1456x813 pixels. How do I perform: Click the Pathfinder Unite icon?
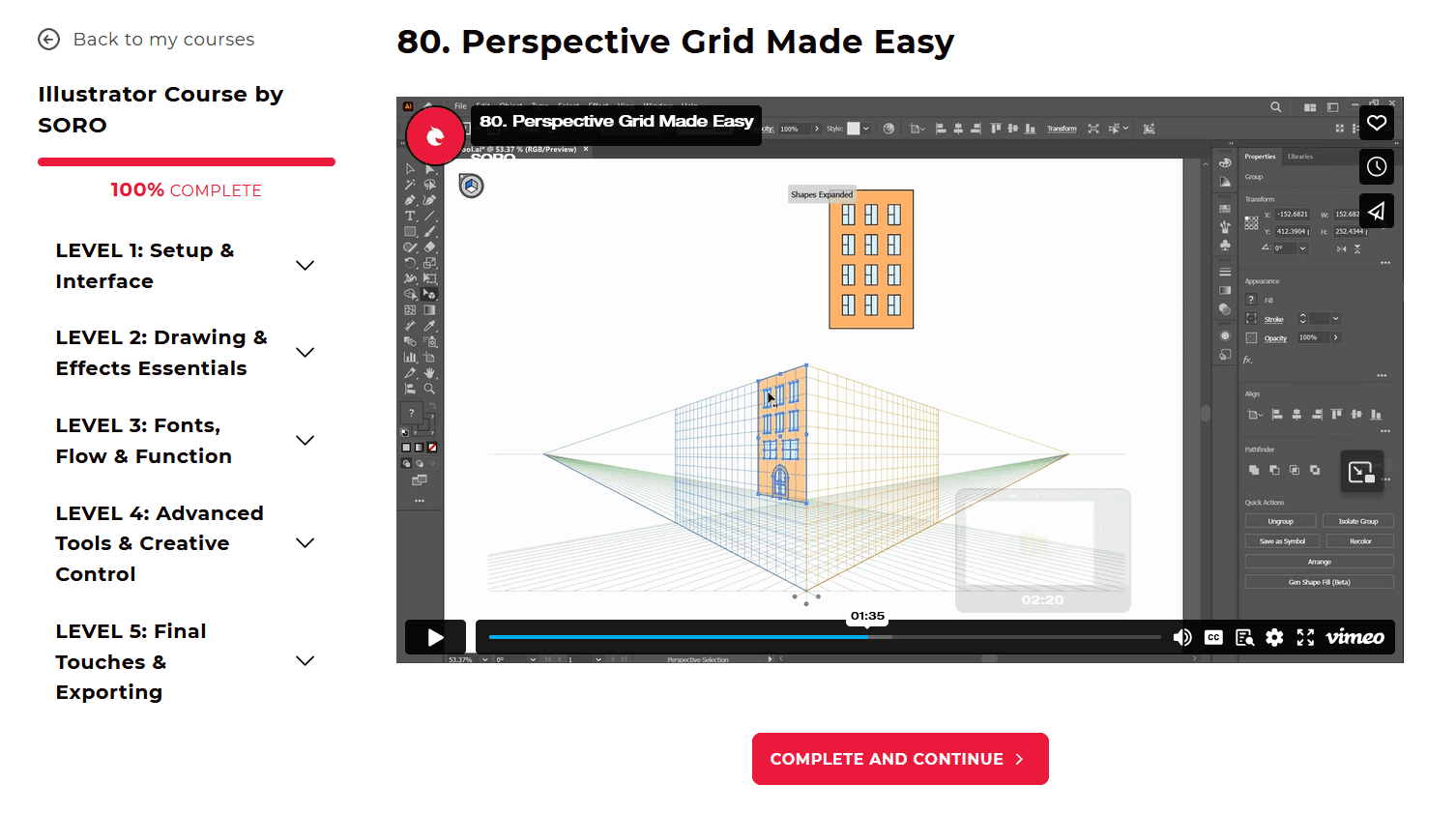coord(1254,470)
